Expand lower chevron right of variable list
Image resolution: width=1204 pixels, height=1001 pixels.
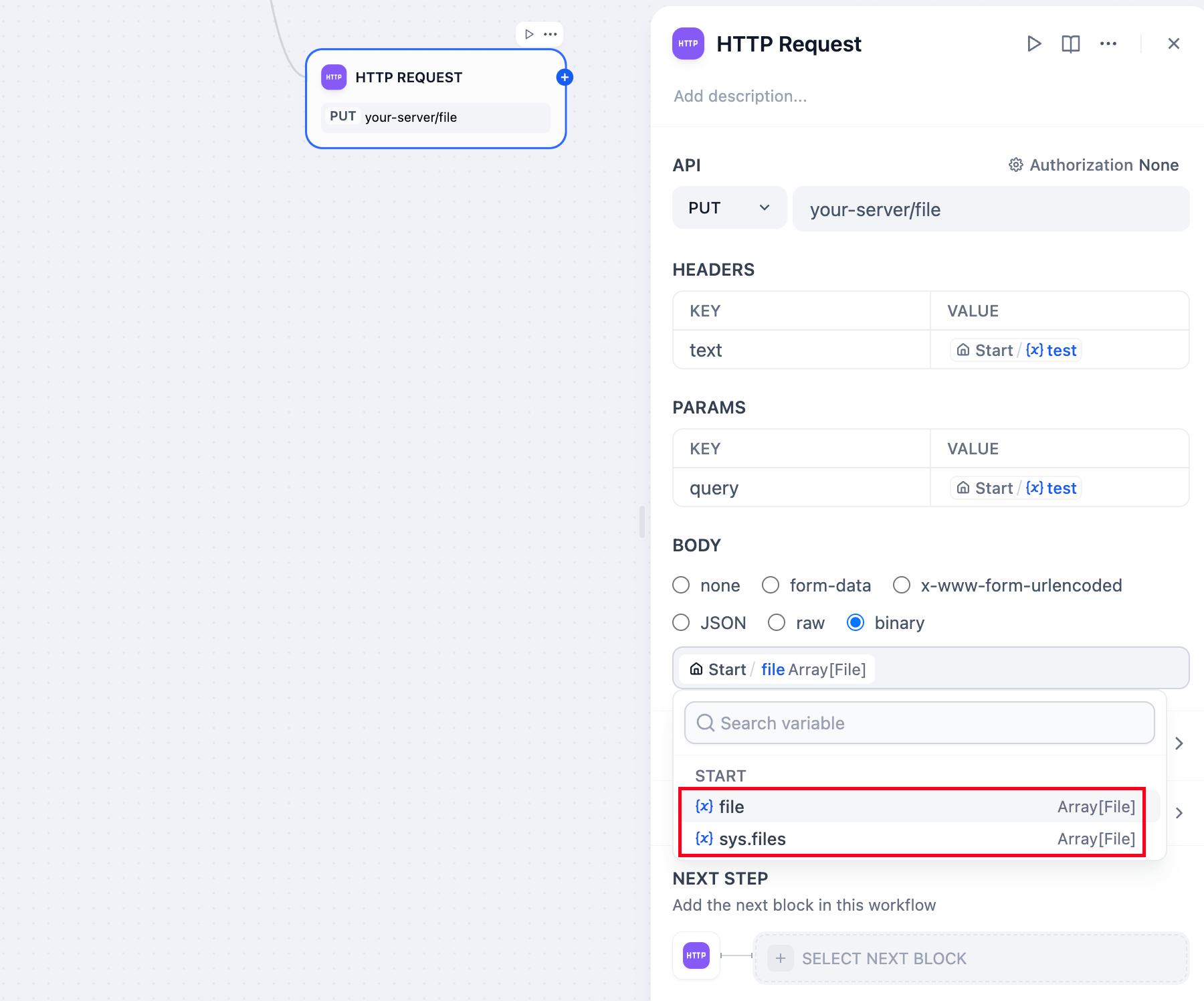point(1179,813)
